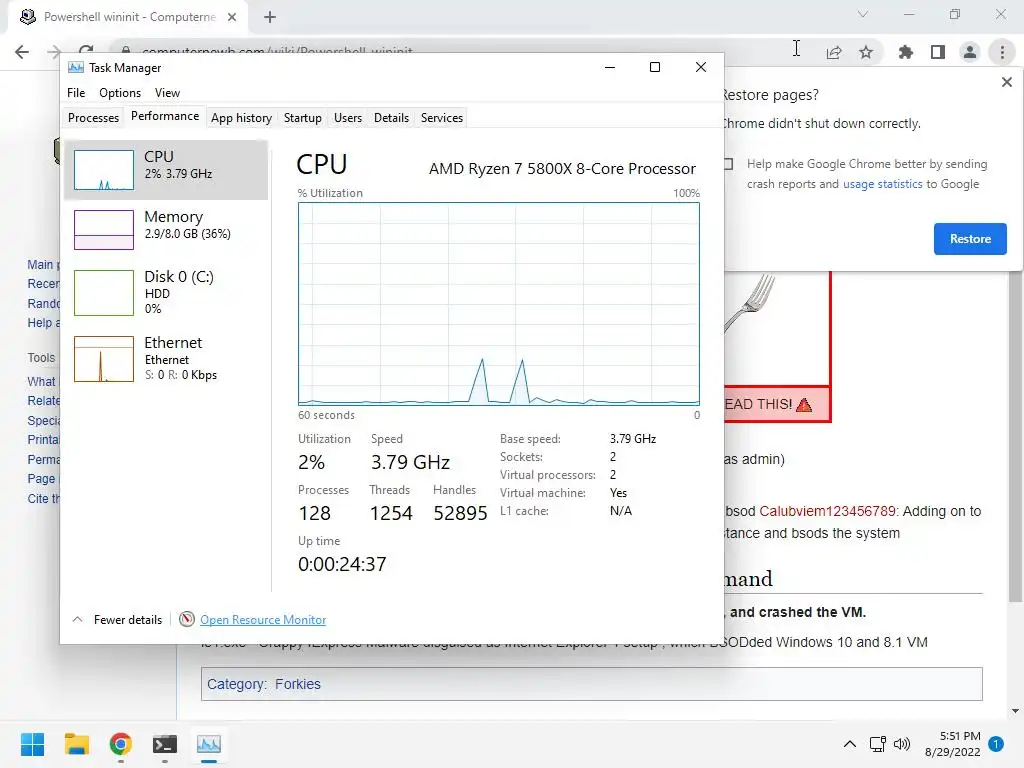This screenshot has height=768, width=1024.
Task: Select Ethernet performance item
Action: 167,359
